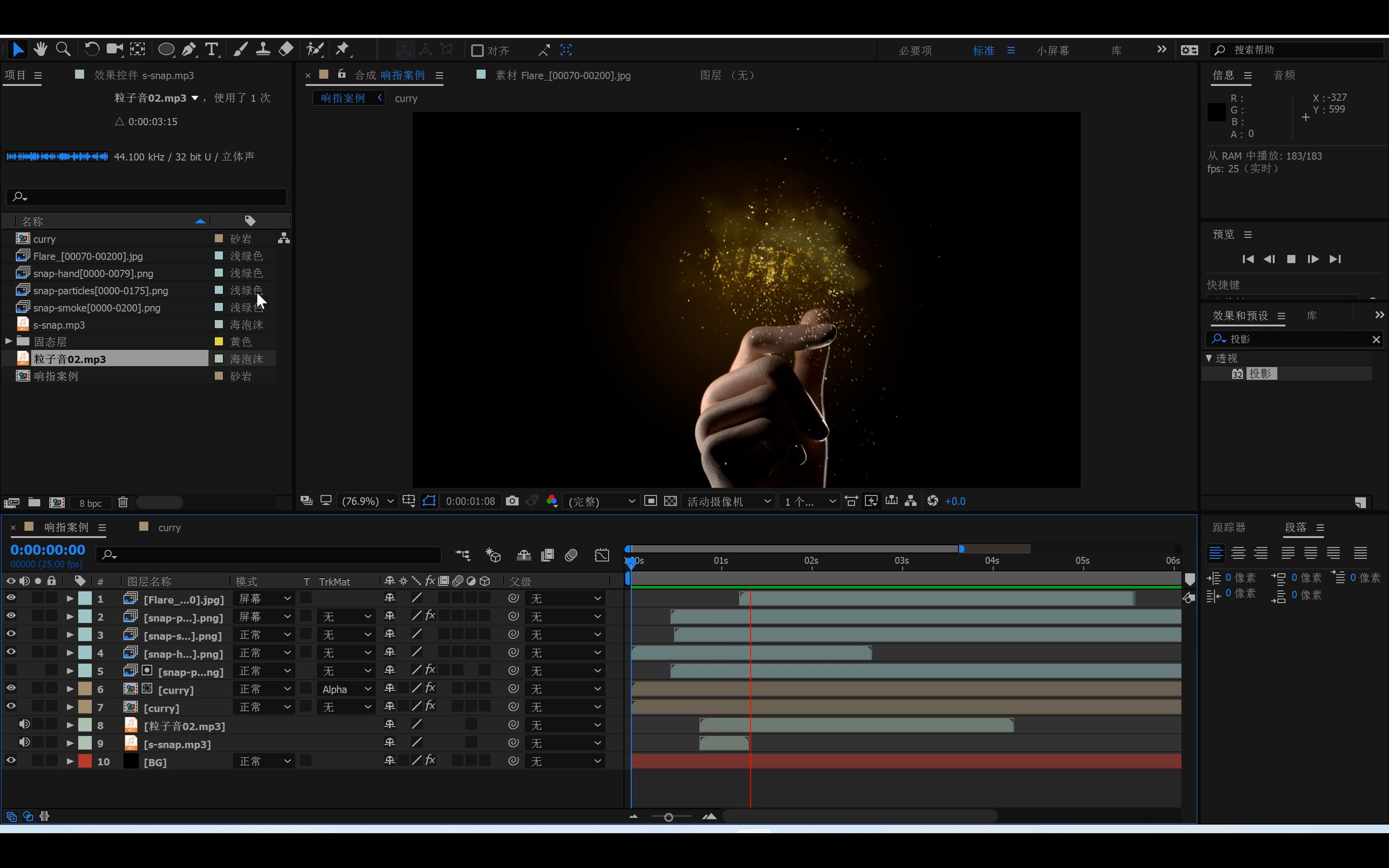Select the Puppet Pin tool
Screen dimensions: 1389x868
(342, 50)
